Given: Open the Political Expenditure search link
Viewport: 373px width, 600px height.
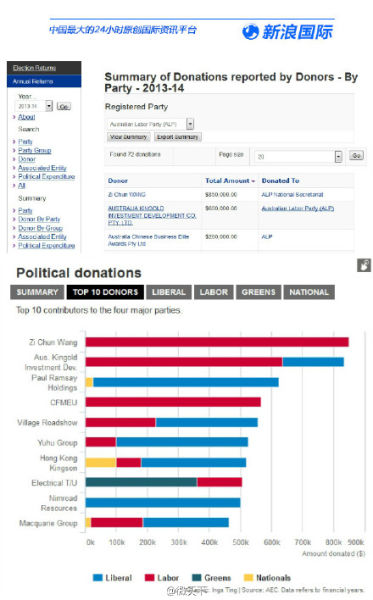Looking at the screenshot, I should [46, 176].
